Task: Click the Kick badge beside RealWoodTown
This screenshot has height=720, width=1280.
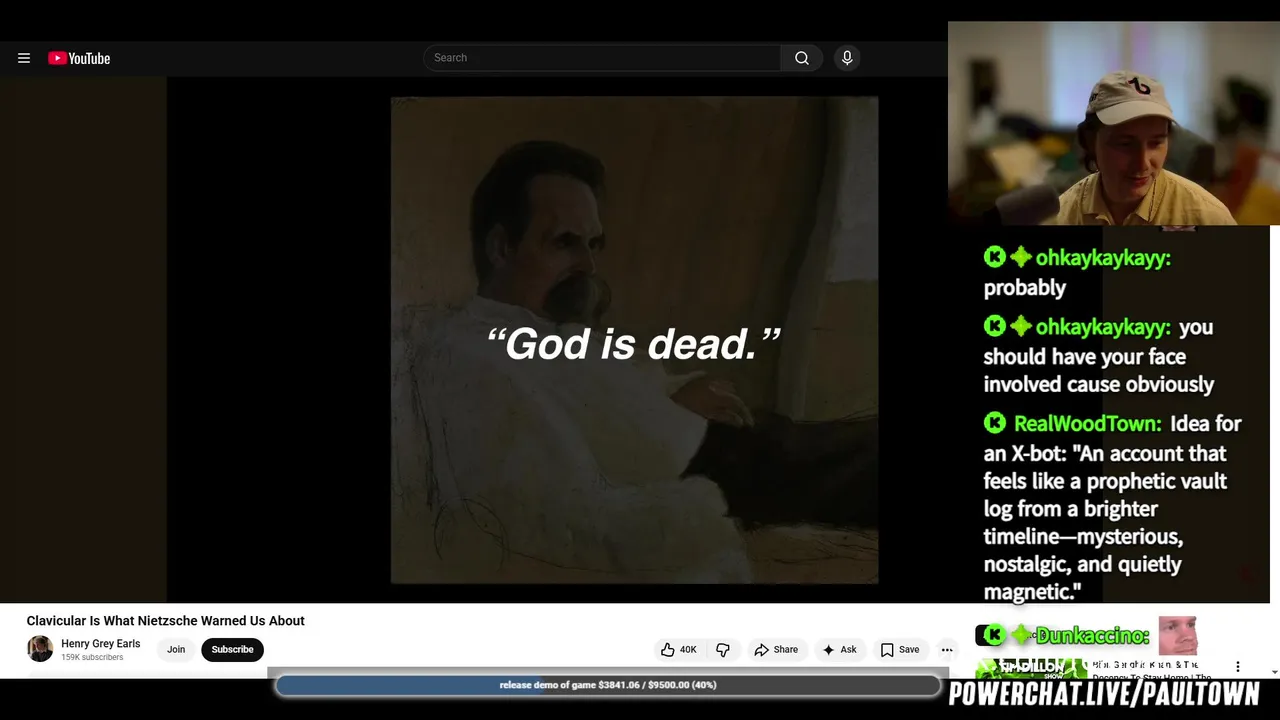Action: coord(994,424)
